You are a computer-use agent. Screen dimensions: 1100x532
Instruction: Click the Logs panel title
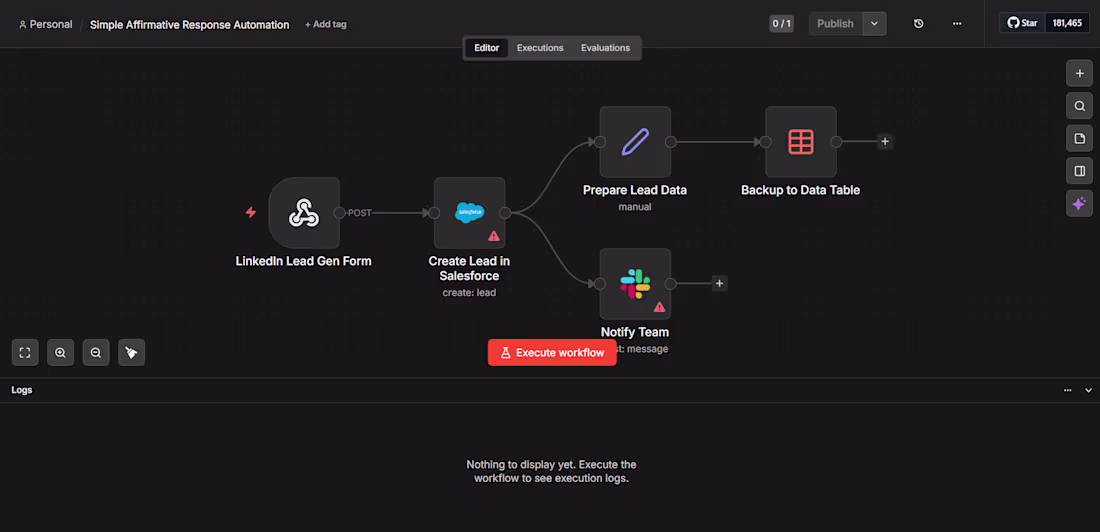22,390
